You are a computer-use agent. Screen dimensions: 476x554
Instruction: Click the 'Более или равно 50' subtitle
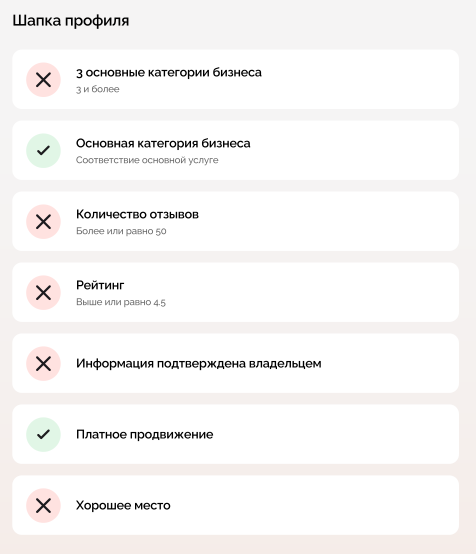121,231
